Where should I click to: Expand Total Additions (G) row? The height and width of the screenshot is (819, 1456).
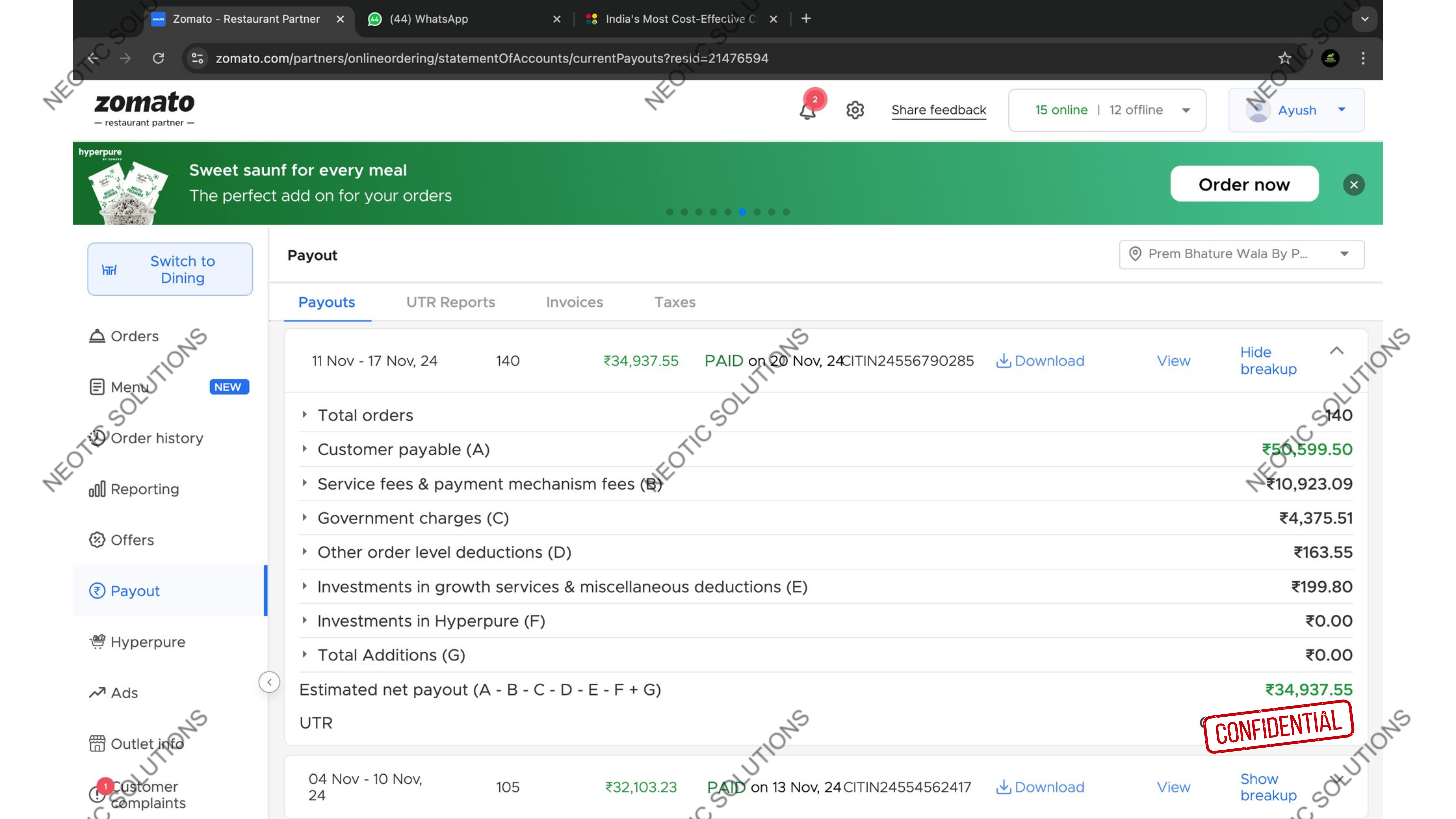click(x=305, y=654)
